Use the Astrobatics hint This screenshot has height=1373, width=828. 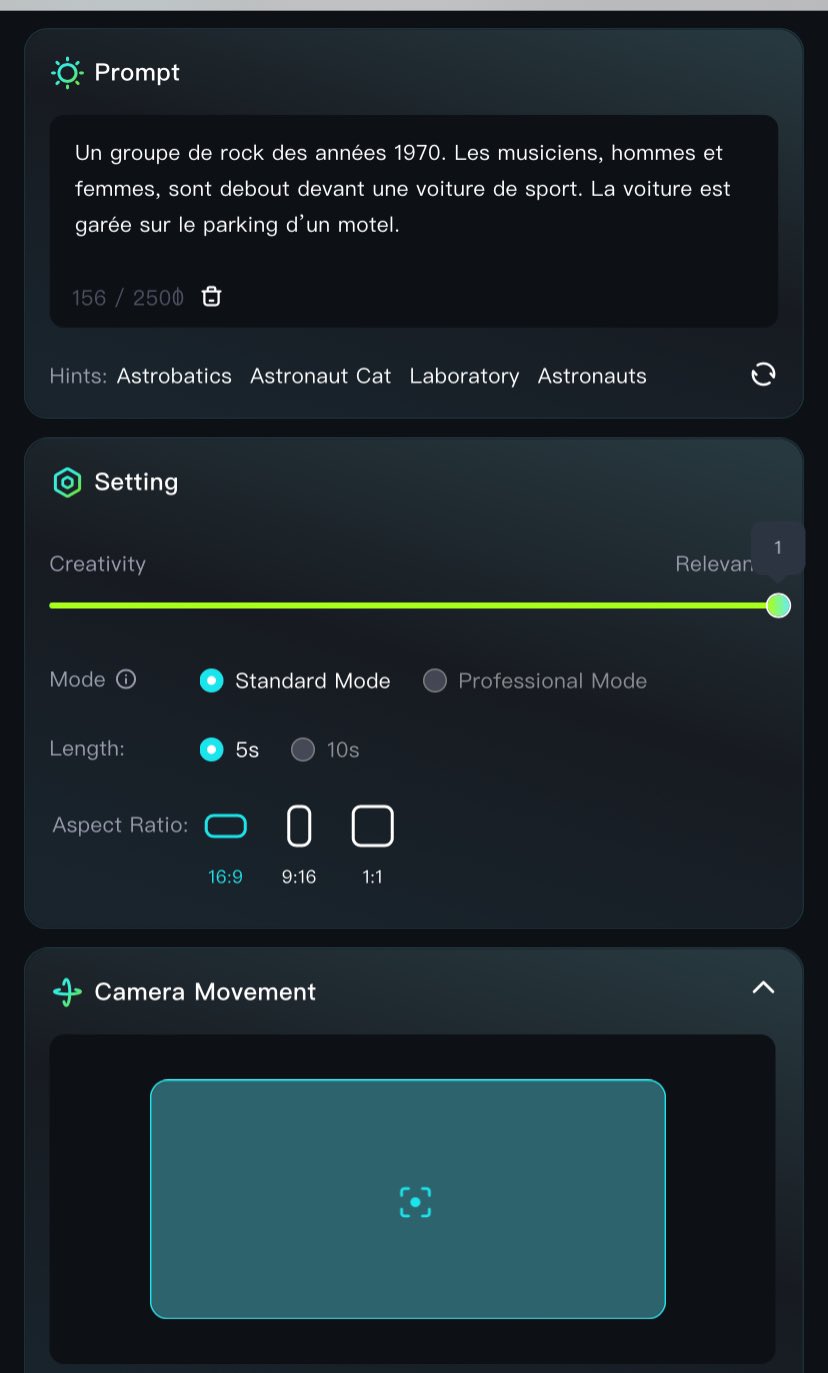coord(174,376)
